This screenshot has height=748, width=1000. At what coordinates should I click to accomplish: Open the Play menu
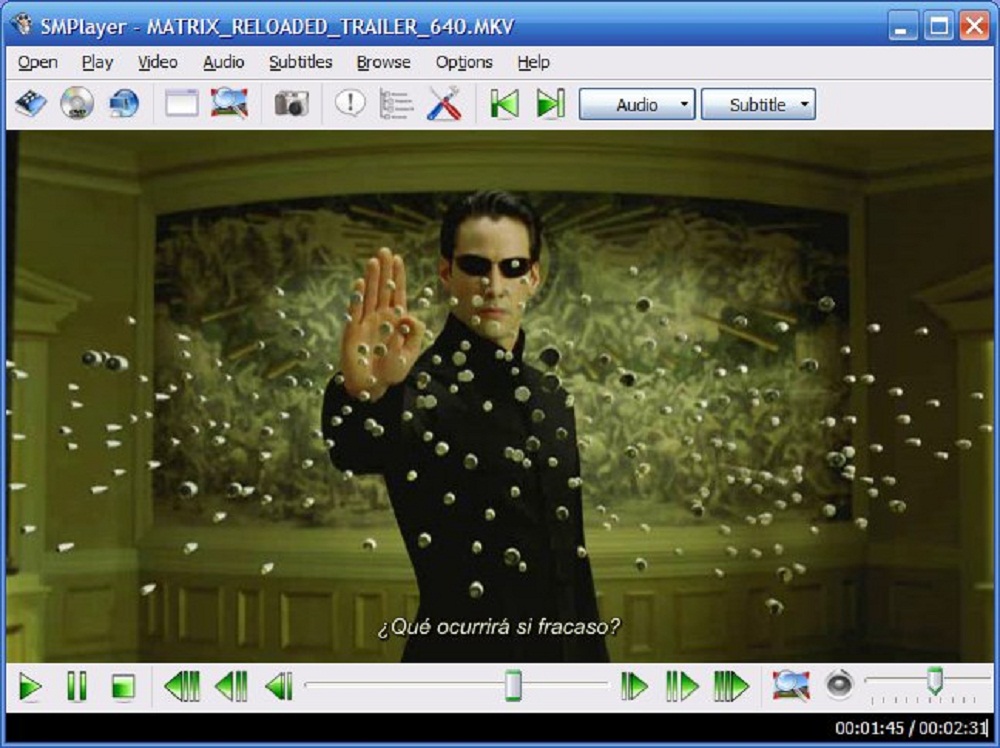point(98,62)
